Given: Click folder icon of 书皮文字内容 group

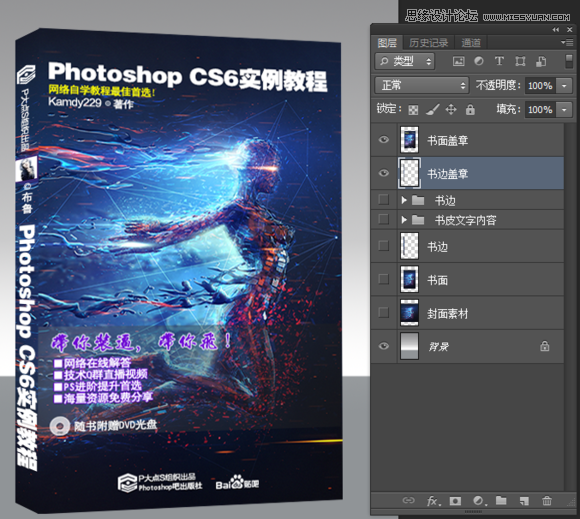Looking at the screenshot, I should coord(418,220).
